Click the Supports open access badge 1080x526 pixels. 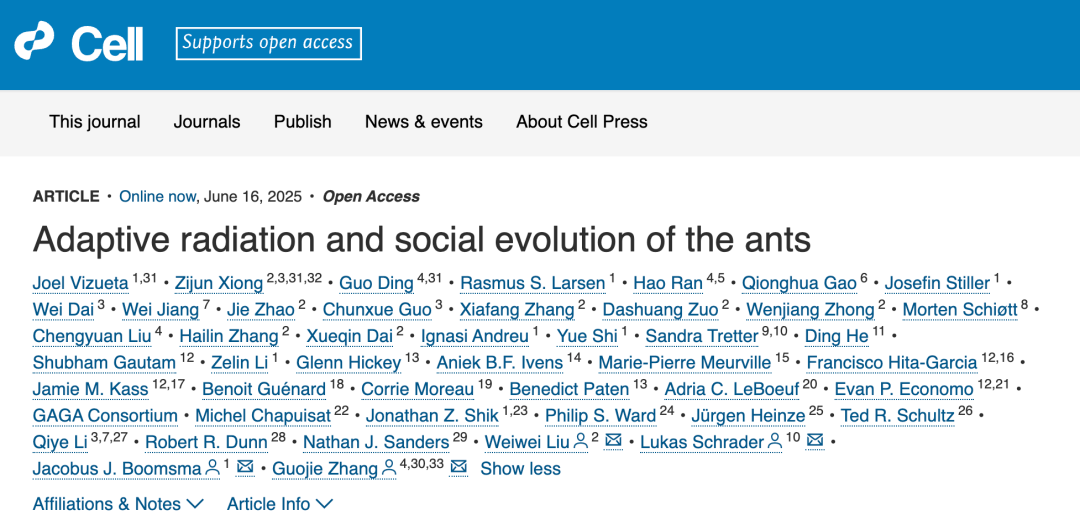click(x=268, y=43)
